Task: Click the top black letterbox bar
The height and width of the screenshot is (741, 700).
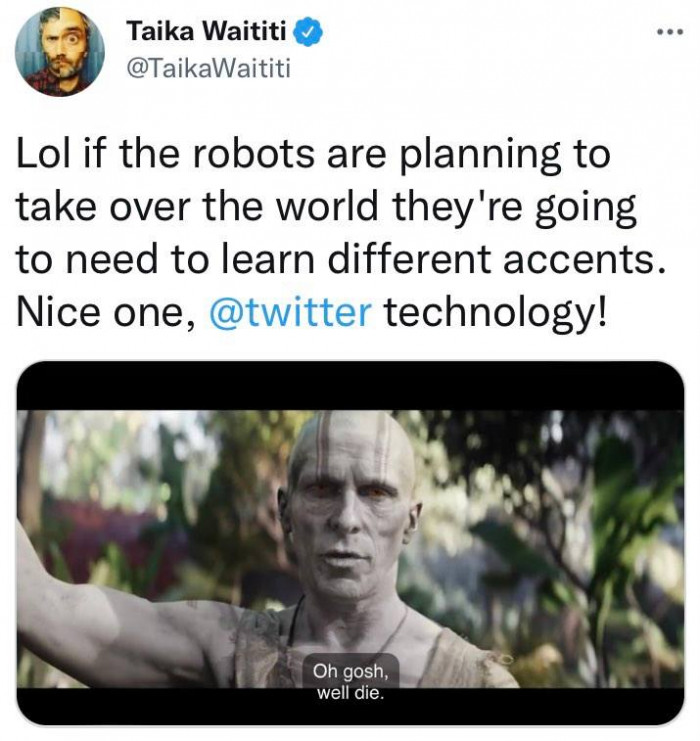Action: [x=350, y=387]
